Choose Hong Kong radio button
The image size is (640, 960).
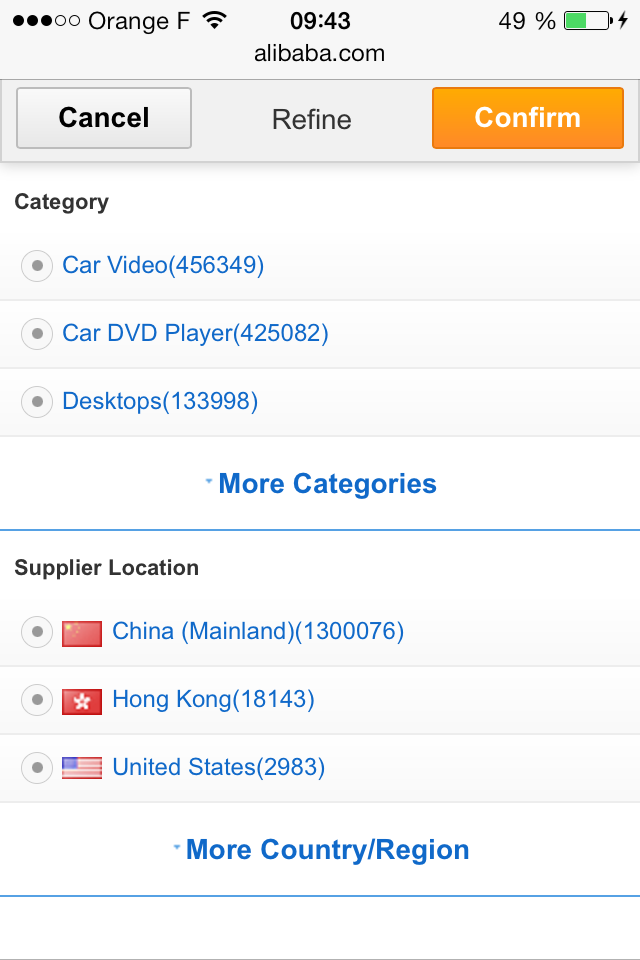(x=37, y=700)
